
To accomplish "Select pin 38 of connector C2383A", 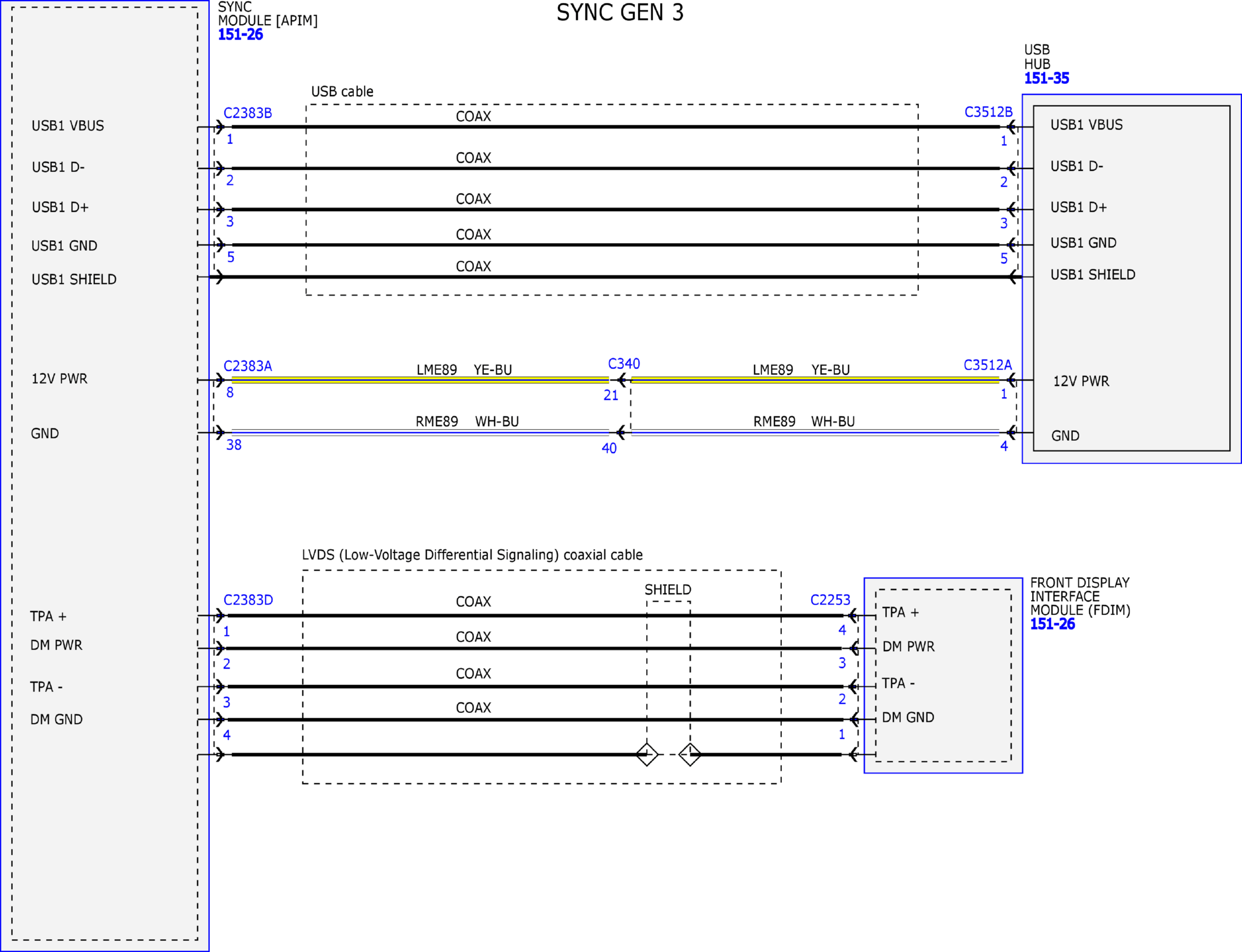I will click(x=234, y=445).
